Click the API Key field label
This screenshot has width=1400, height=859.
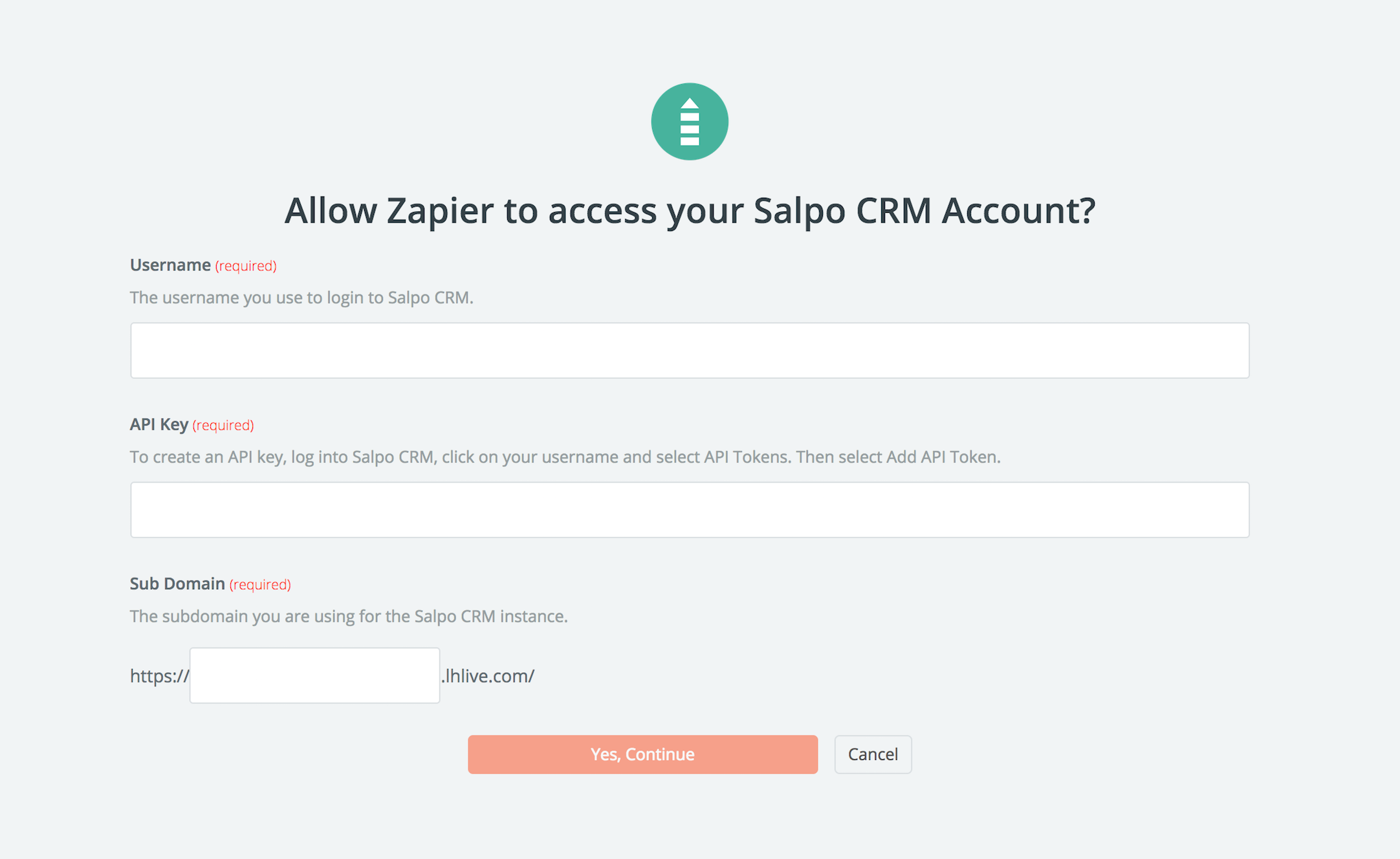(x=159, y=424)
